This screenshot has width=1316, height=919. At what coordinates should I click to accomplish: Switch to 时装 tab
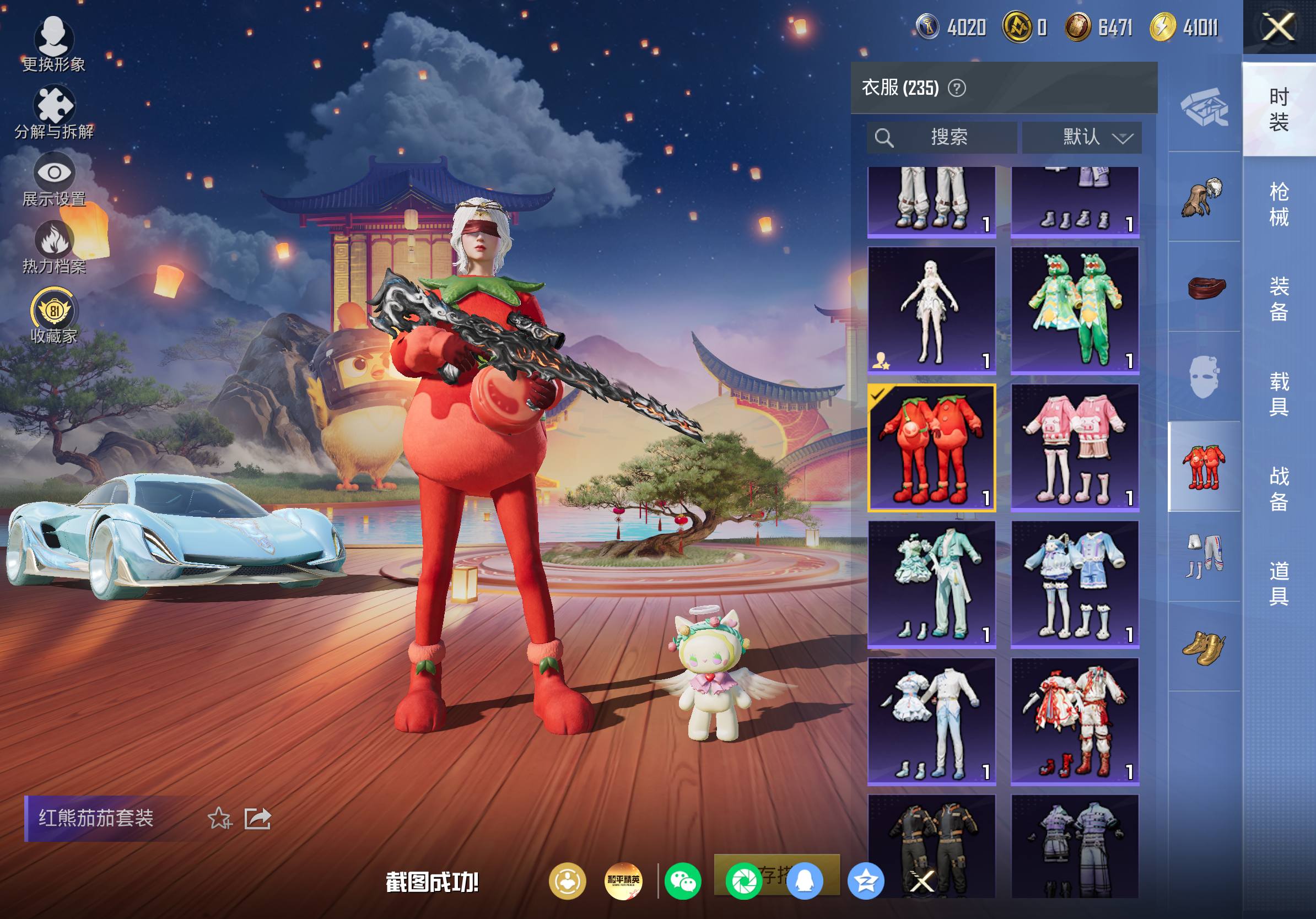[1279, 109]
